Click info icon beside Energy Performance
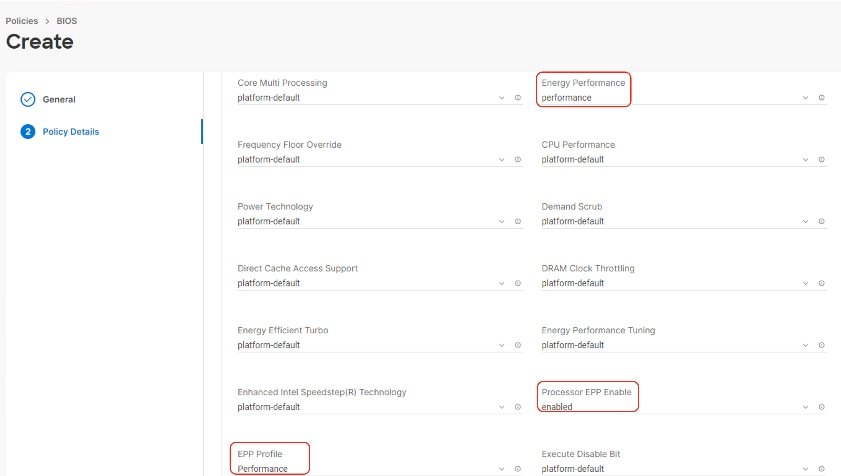The height and width of the screenshot is (476, 841). [822, 98]
